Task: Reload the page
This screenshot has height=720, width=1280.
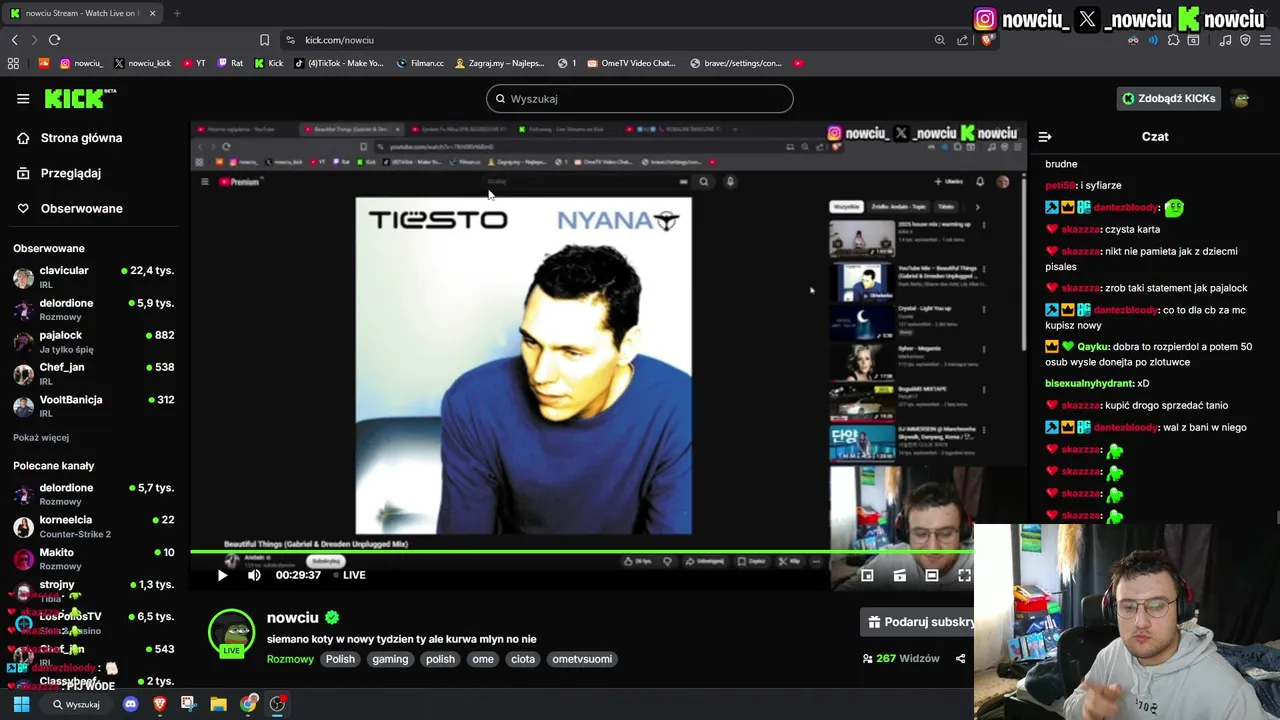Action: coord(54,40)
